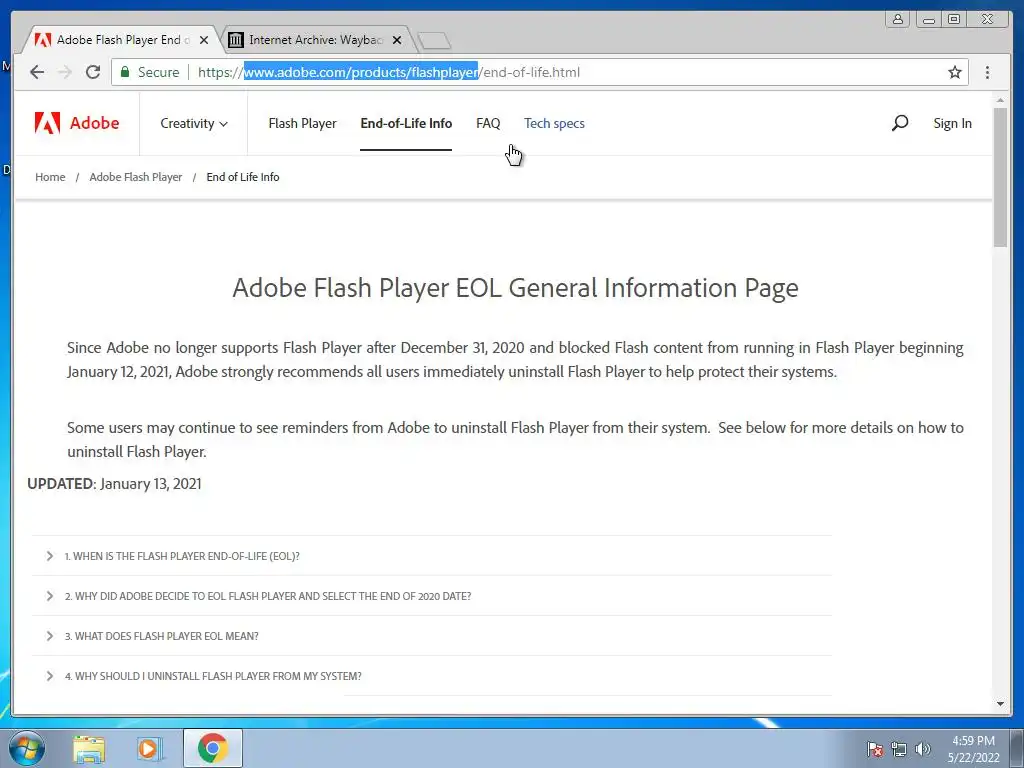Viewport: 1024px width, 768px height.
Task: Click the End of Life Info breadcrumb
Action: pyautogui.click(x=243, y=177)
